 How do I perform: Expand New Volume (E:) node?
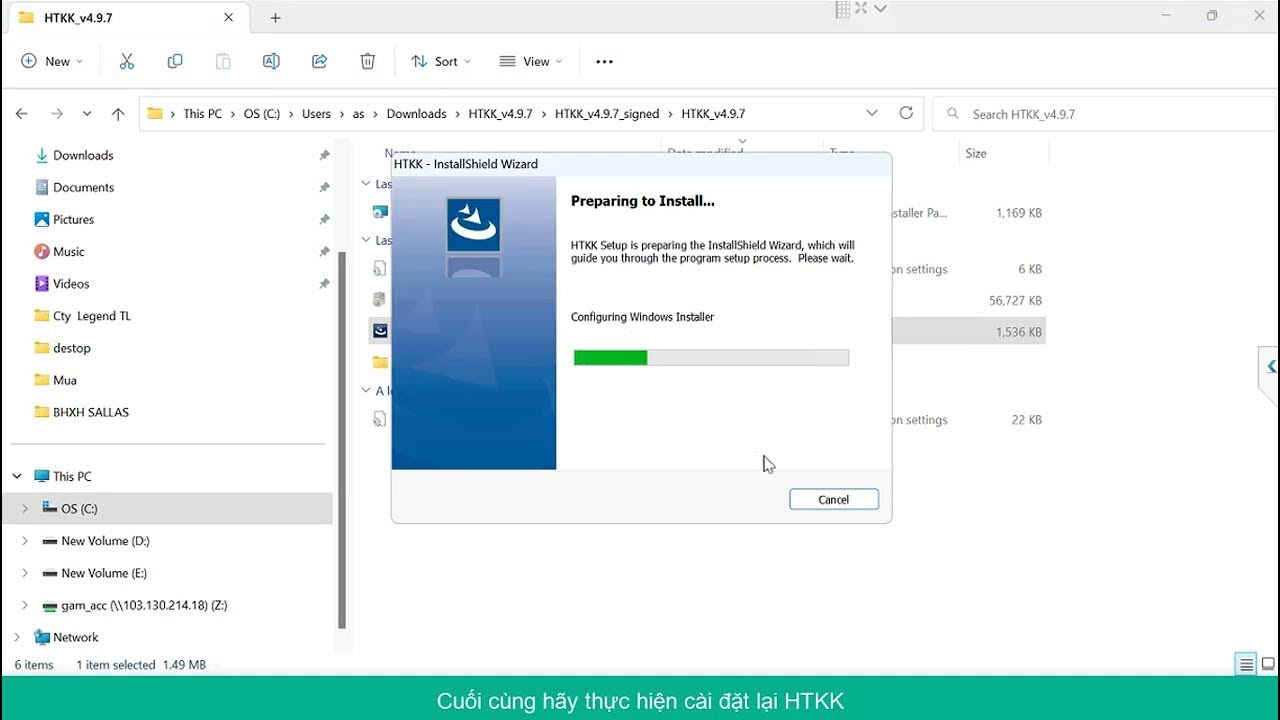[25, 573]
